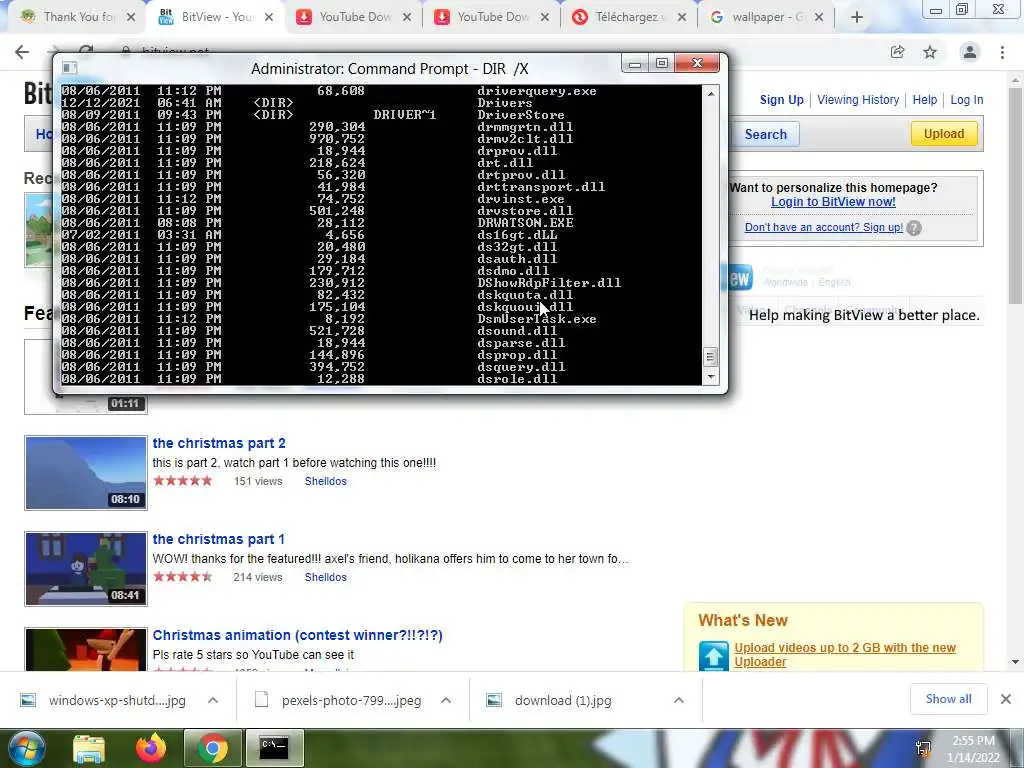The height and width of the screenshot is (768, 1024).
Task: Click DriverStore entry in Command Prompt listing
Action: pyautogui.click(x=520, y=115)
